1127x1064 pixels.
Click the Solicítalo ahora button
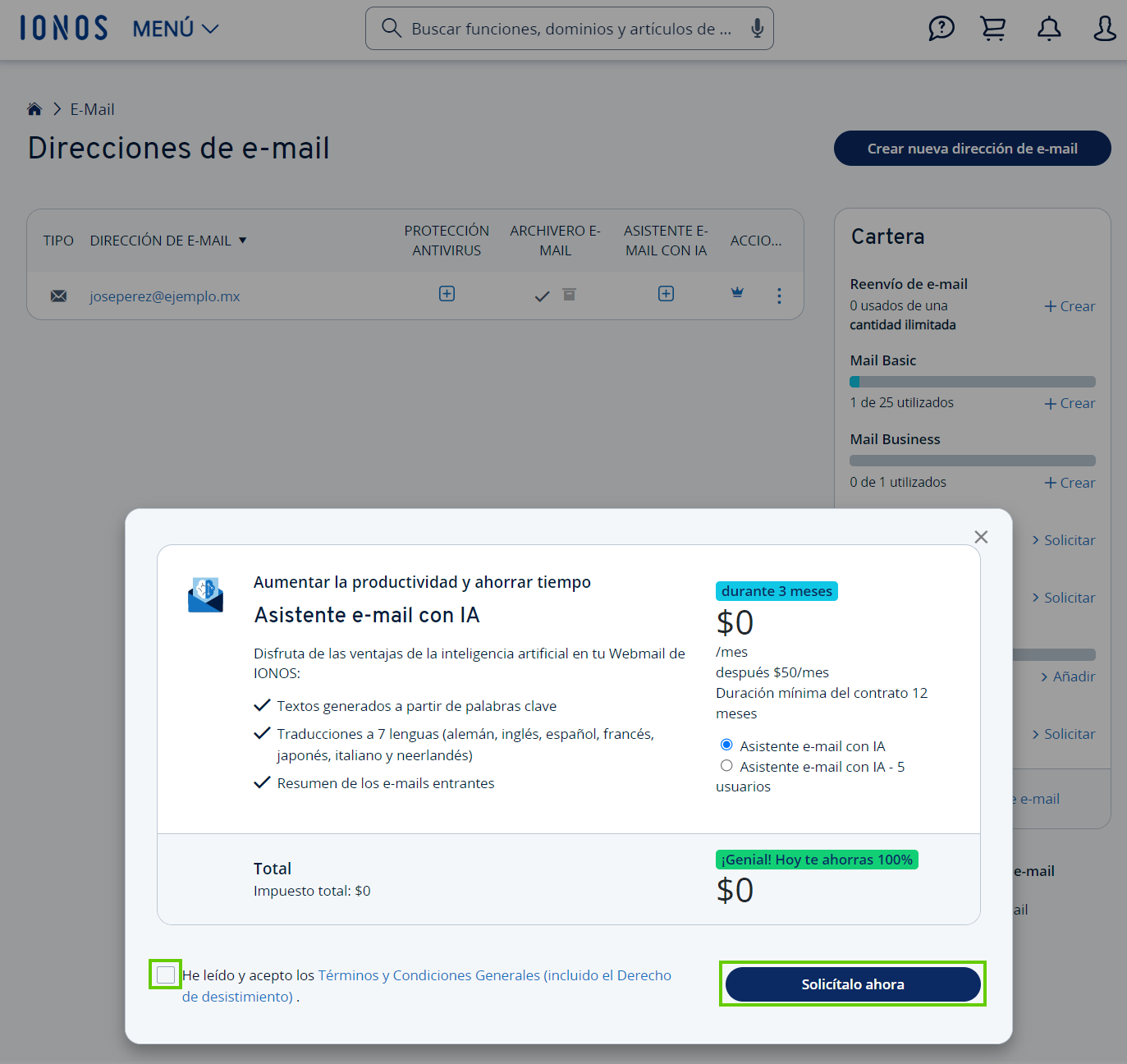pos(853,984)
